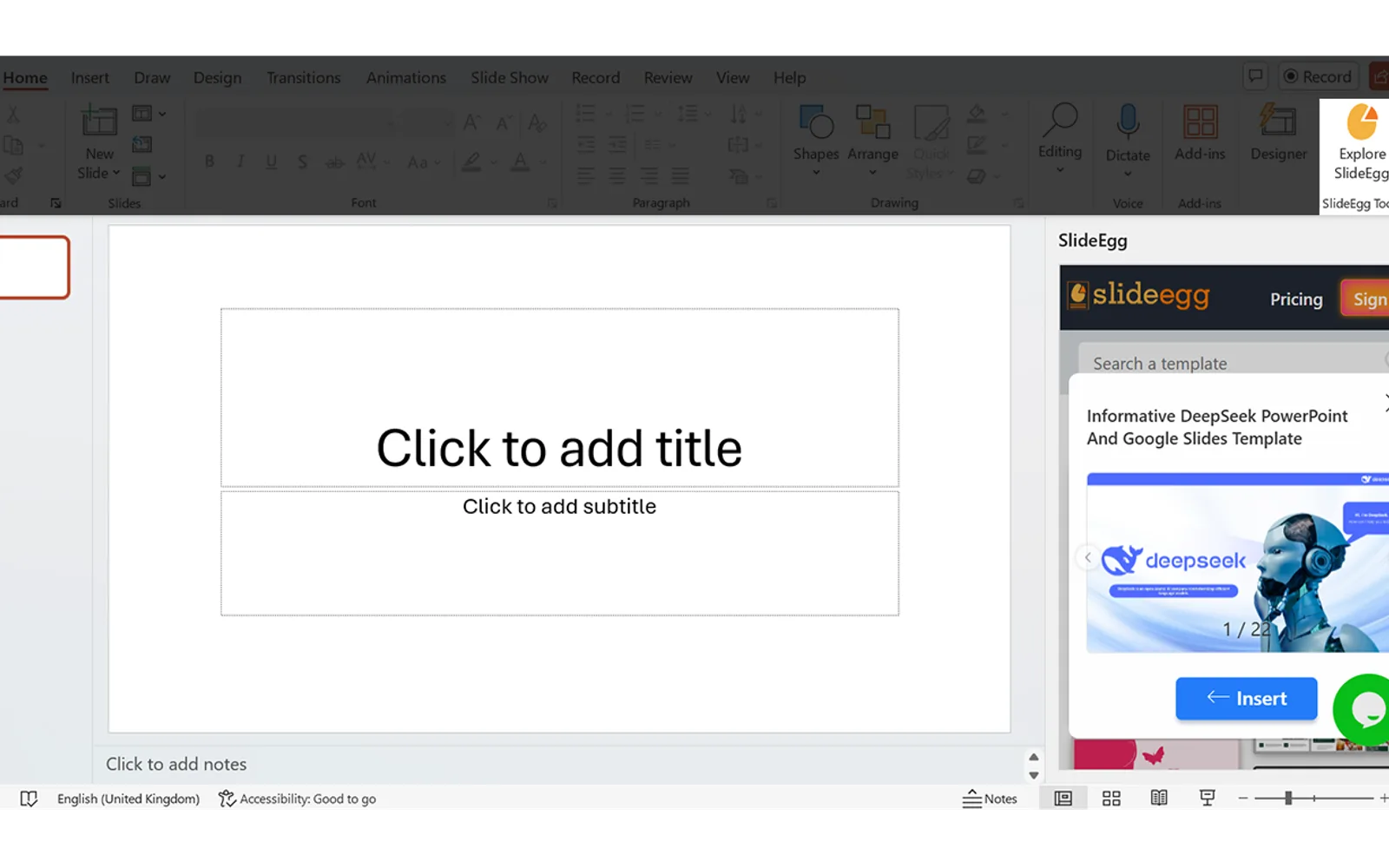Expand the Dictate dropdown arrow
1389x868 pixels.
tap(1128, 174)
